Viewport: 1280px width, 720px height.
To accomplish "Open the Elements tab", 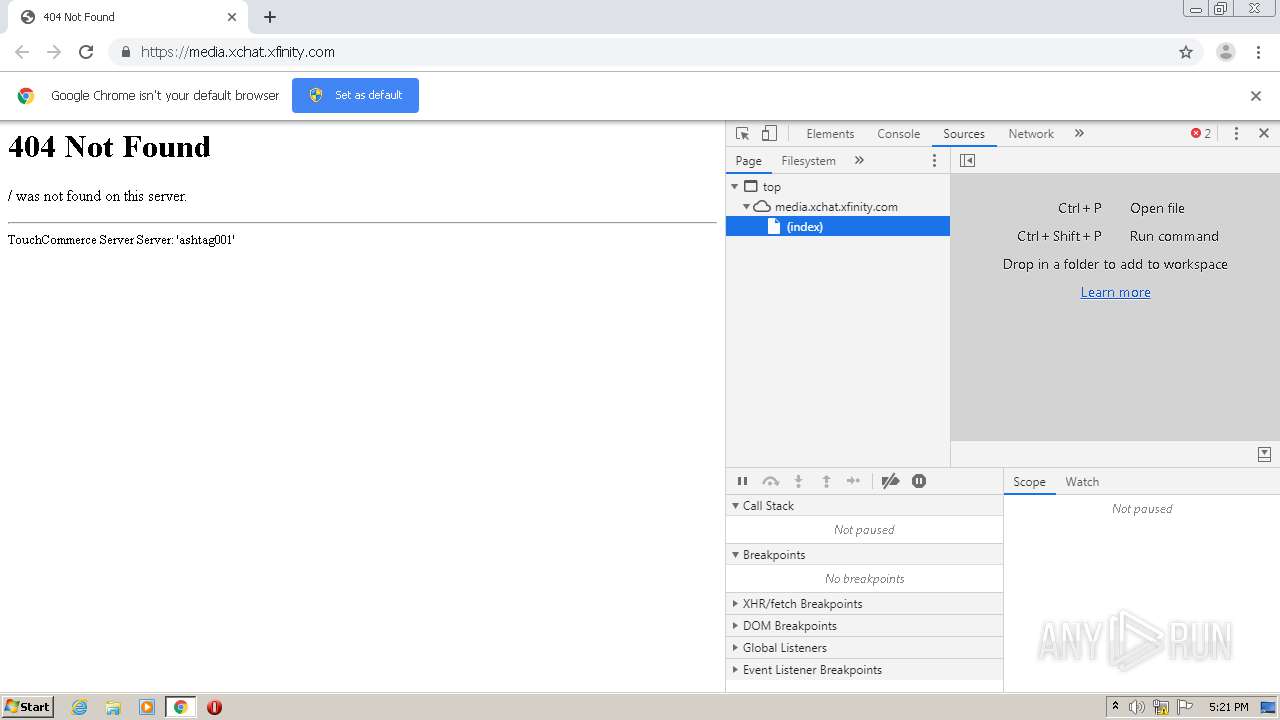I will point(830,133).
